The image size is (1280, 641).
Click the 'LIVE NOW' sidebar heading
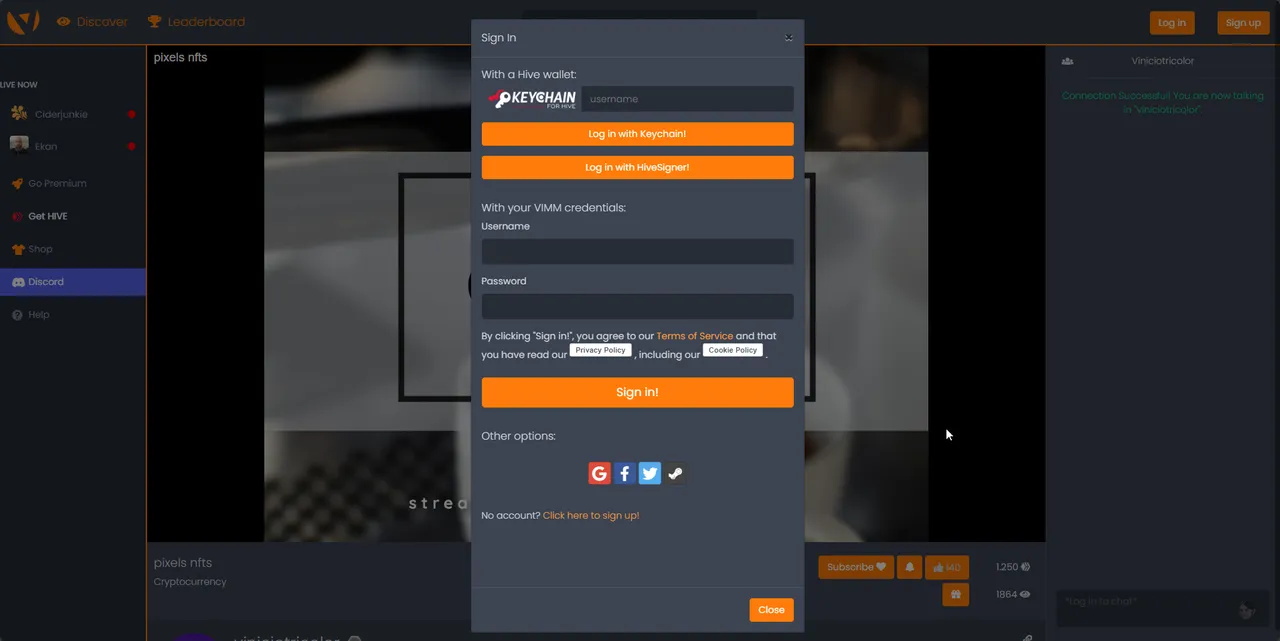pos(19,85)
